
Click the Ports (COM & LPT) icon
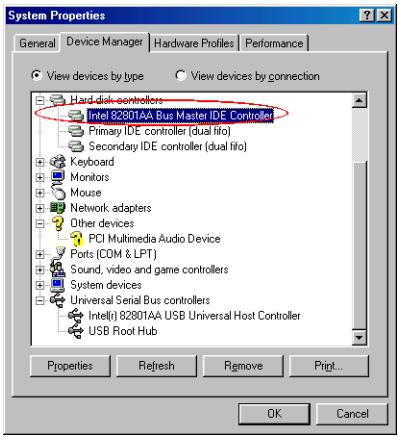(58, 254)
